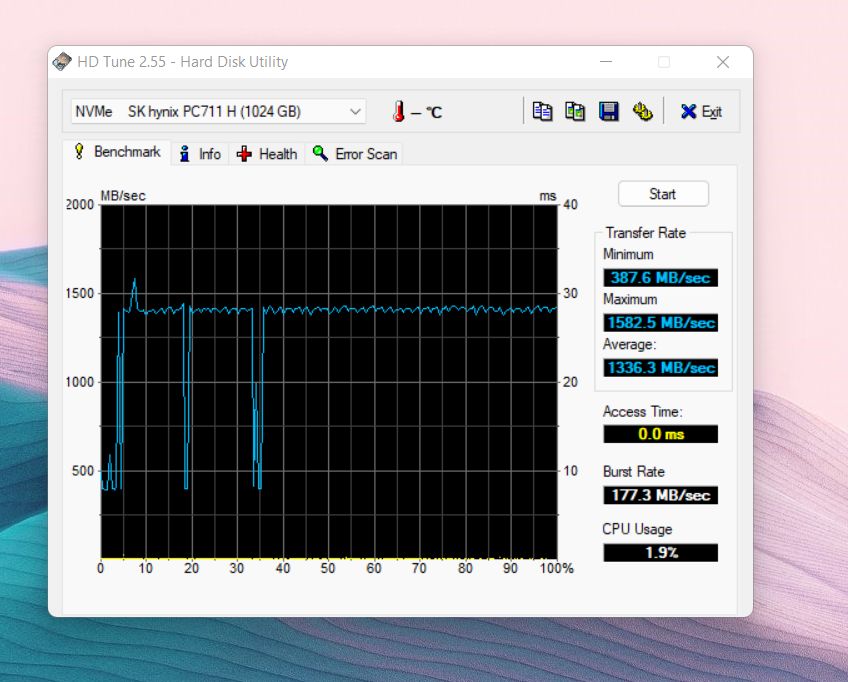This screenshot has height=682, width=848.
Task: Click the average value 1336.3 MB/sec
Action: pos(660,368)
